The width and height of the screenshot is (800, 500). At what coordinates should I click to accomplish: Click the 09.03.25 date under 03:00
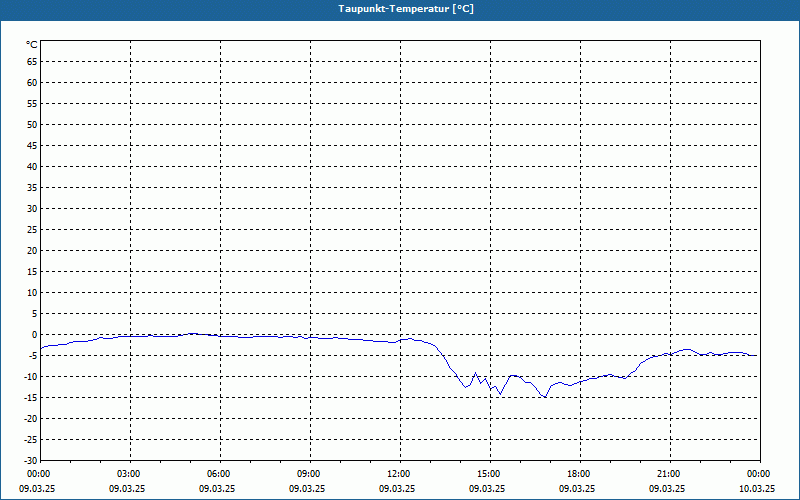tap(127, 489)
